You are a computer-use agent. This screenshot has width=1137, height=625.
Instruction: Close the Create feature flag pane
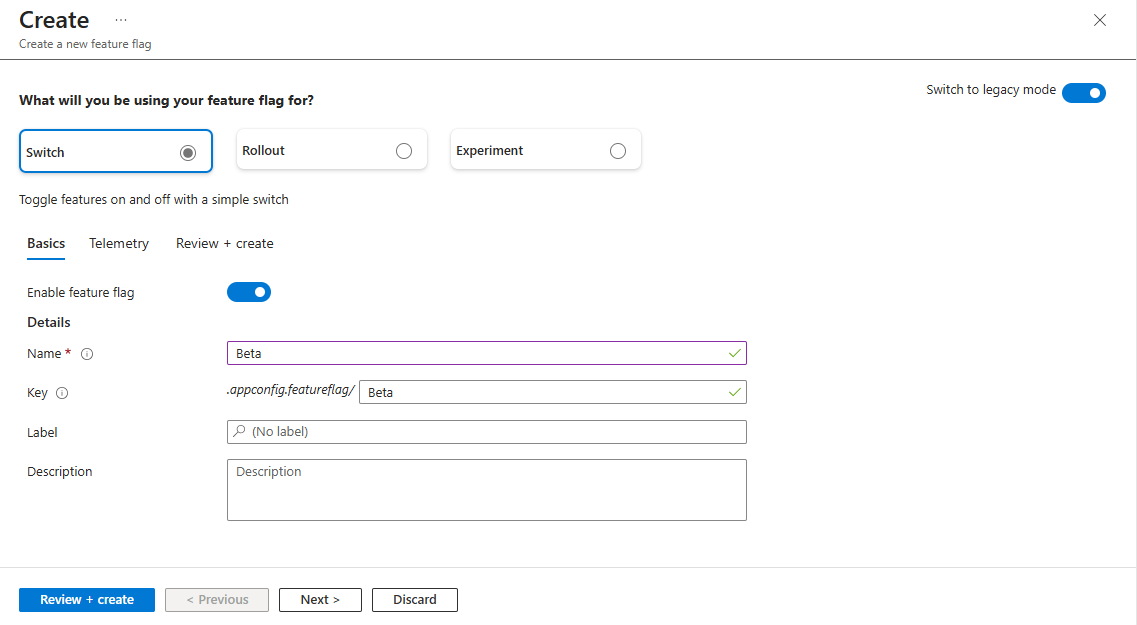tap(1100, 19)
